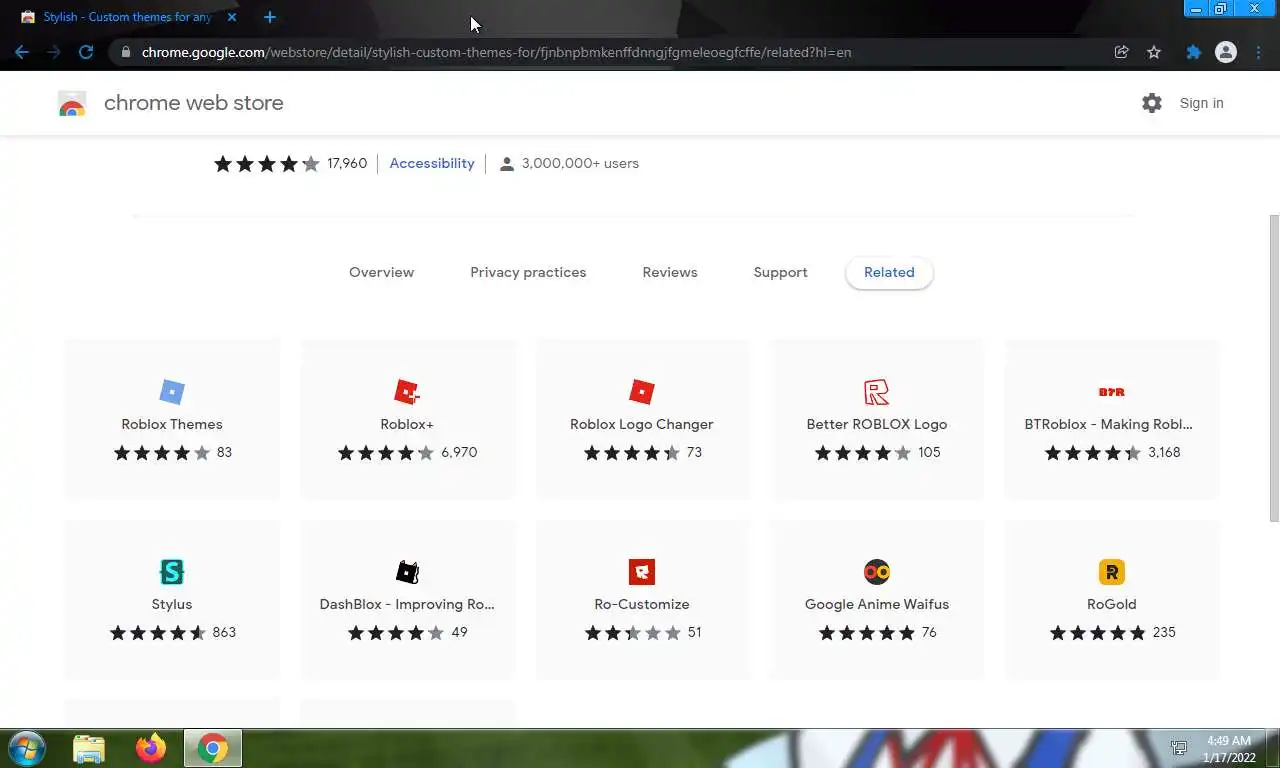Open the RoGold extension icon
Screen dimensions: 1280x768
click(x=1111, y=572)
